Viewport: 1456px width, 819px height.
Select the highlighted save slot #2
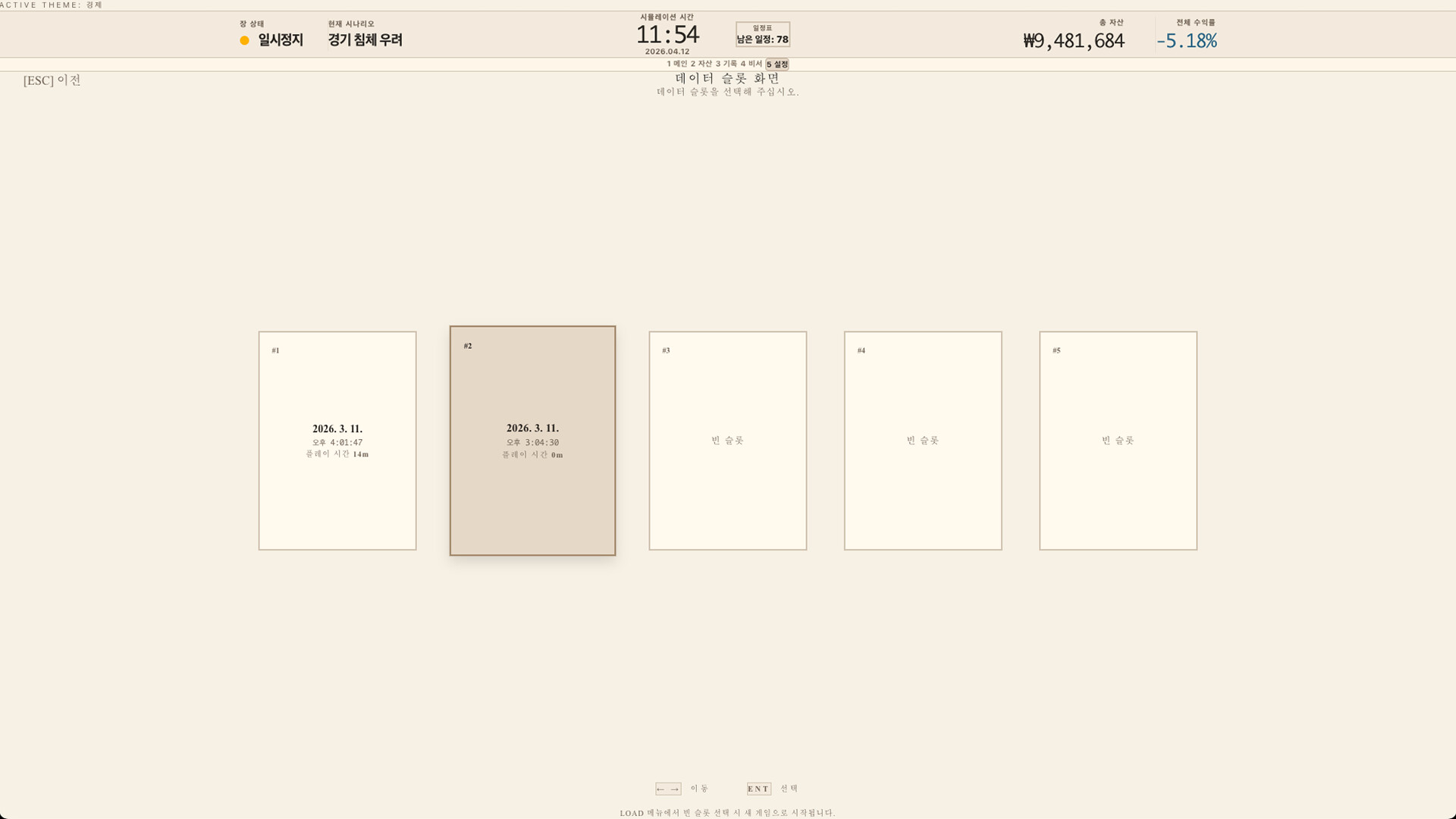coord(532,440)
